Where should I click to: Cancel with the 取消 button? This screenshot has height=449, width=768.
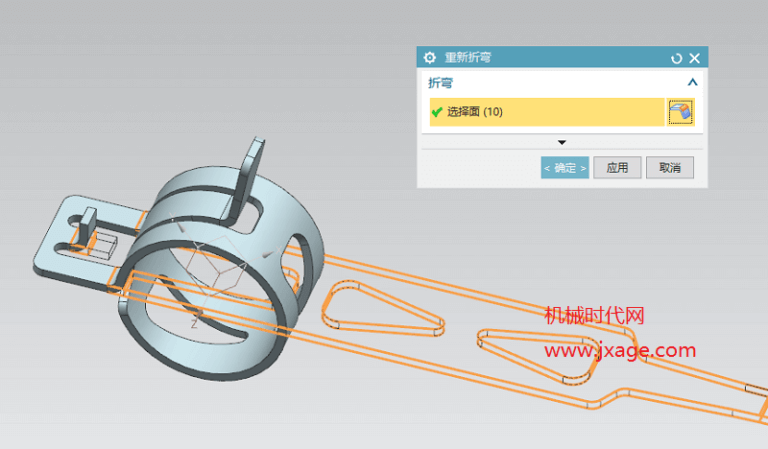click(x=670, y=168)
